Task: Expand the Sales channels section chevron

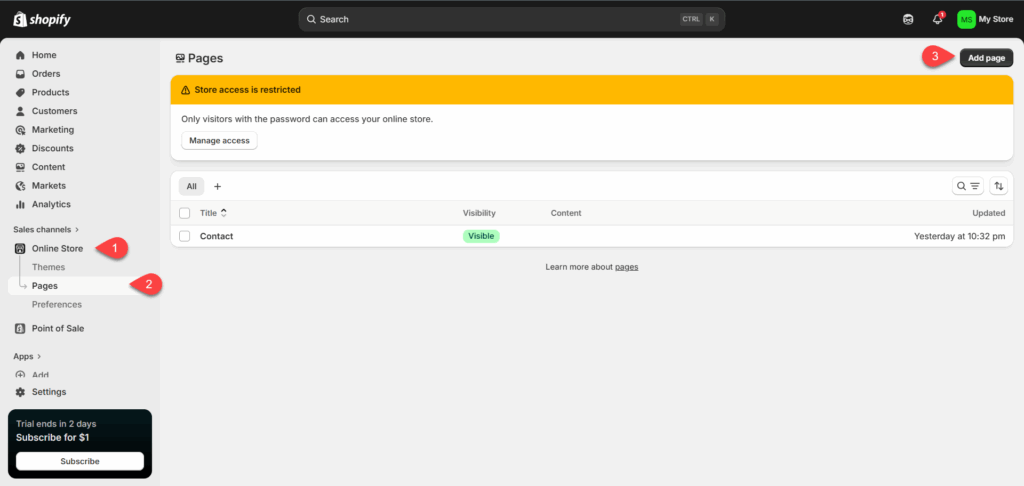Action: point(77,230)
